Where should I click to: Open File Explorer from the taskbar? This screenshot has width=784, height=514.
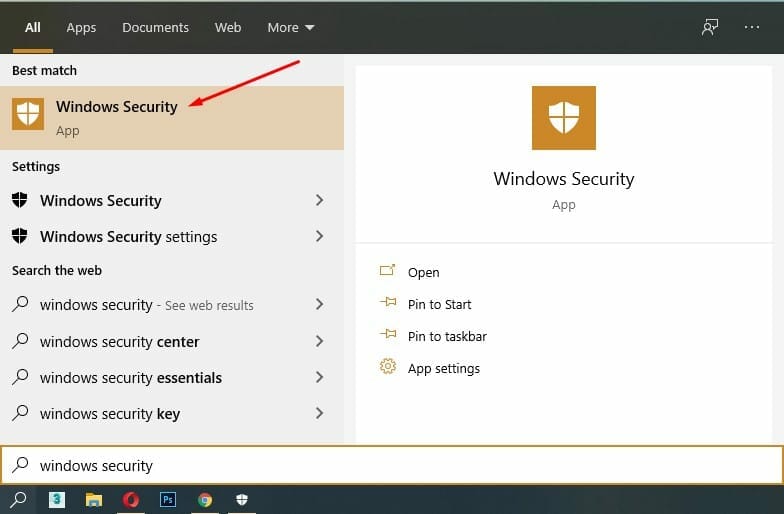click(94, 500)
